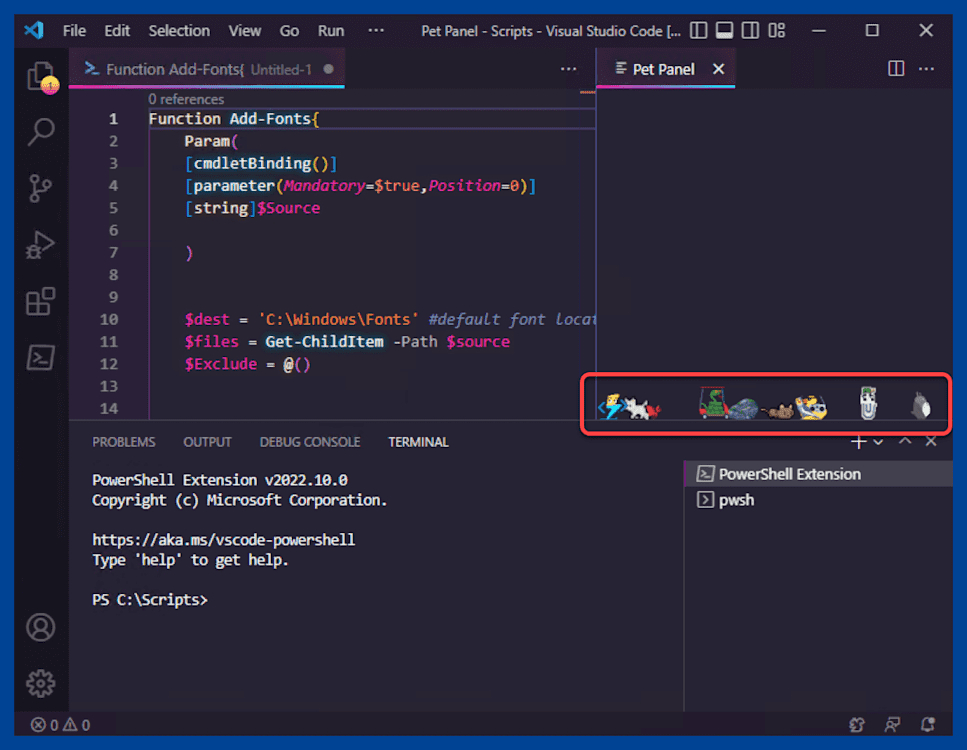
Task: Open the View menu
Action: [x=245, y=30]
